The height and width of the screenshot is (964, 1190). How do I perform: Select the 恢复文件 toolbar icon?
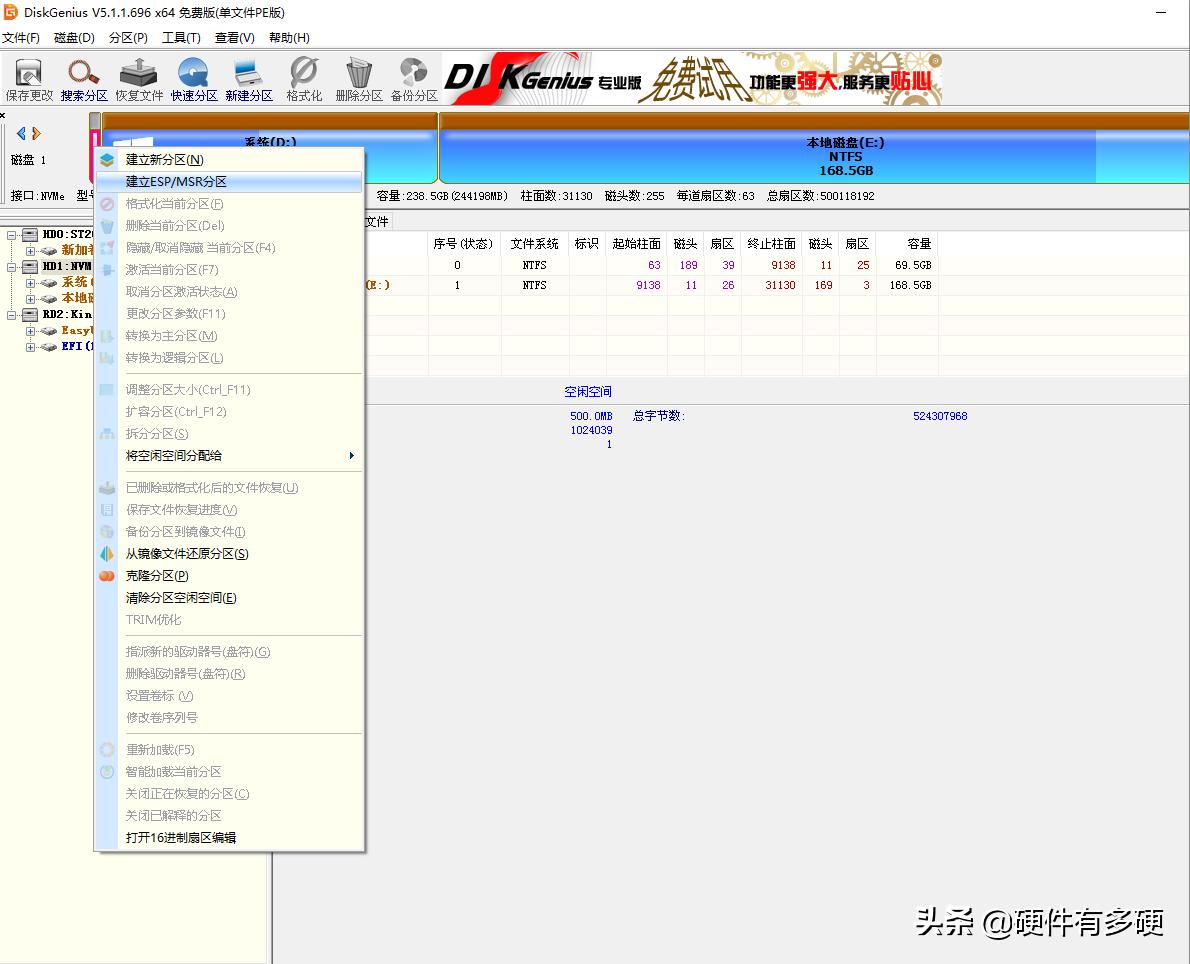pos(139,78)
